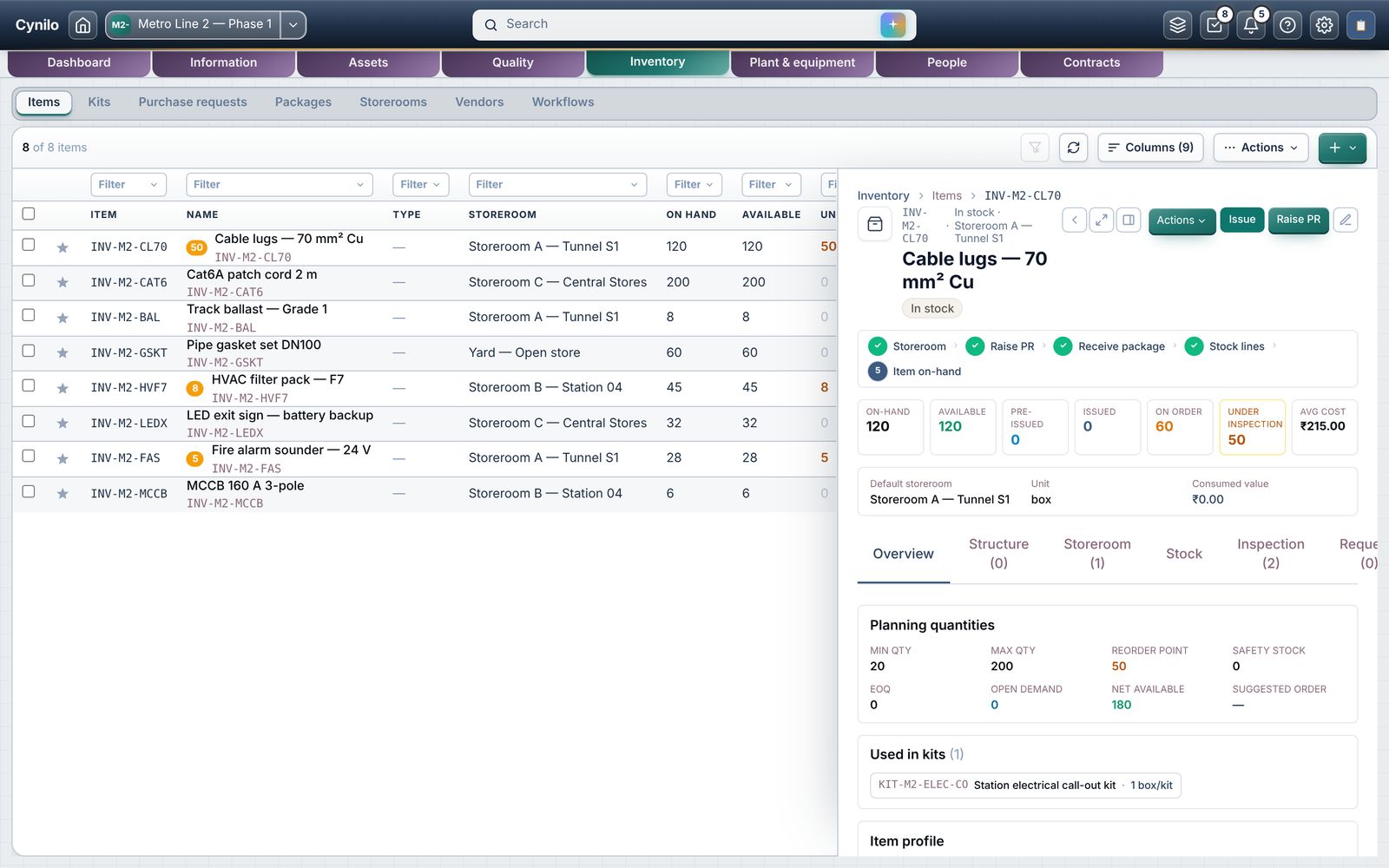Screen dimensions: 1389x868
Task: Select the INV-M2-HVF7 row checkbox
Action: coord(29,385)
